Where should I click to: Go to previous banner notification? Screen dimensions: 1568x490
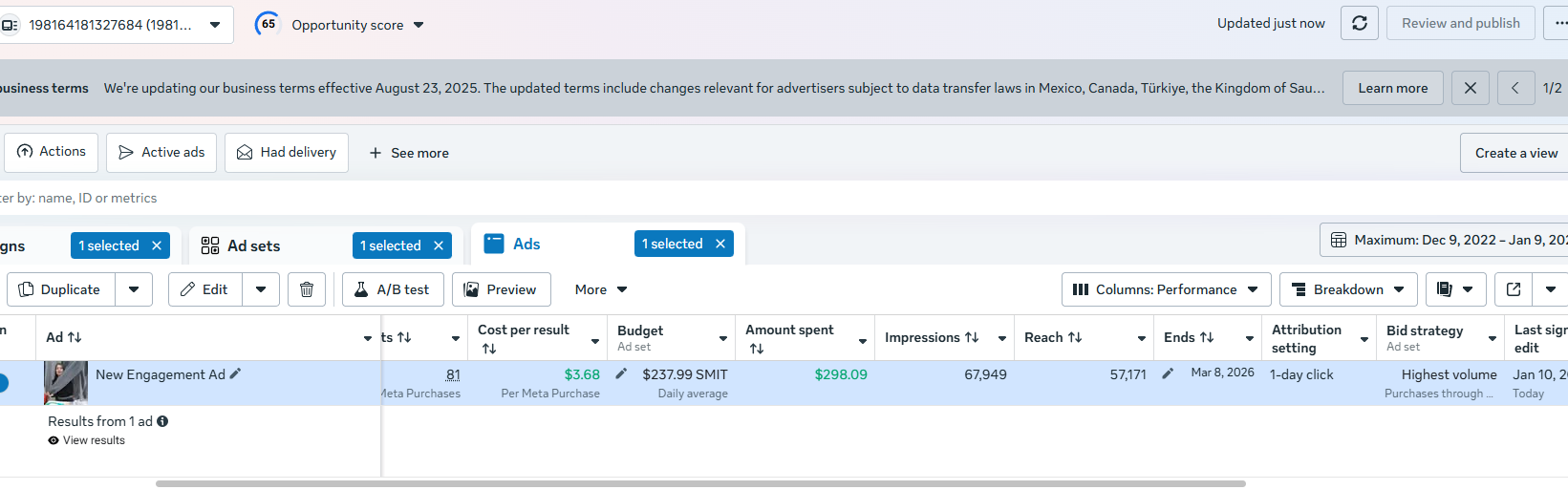tap(1515, 88)
